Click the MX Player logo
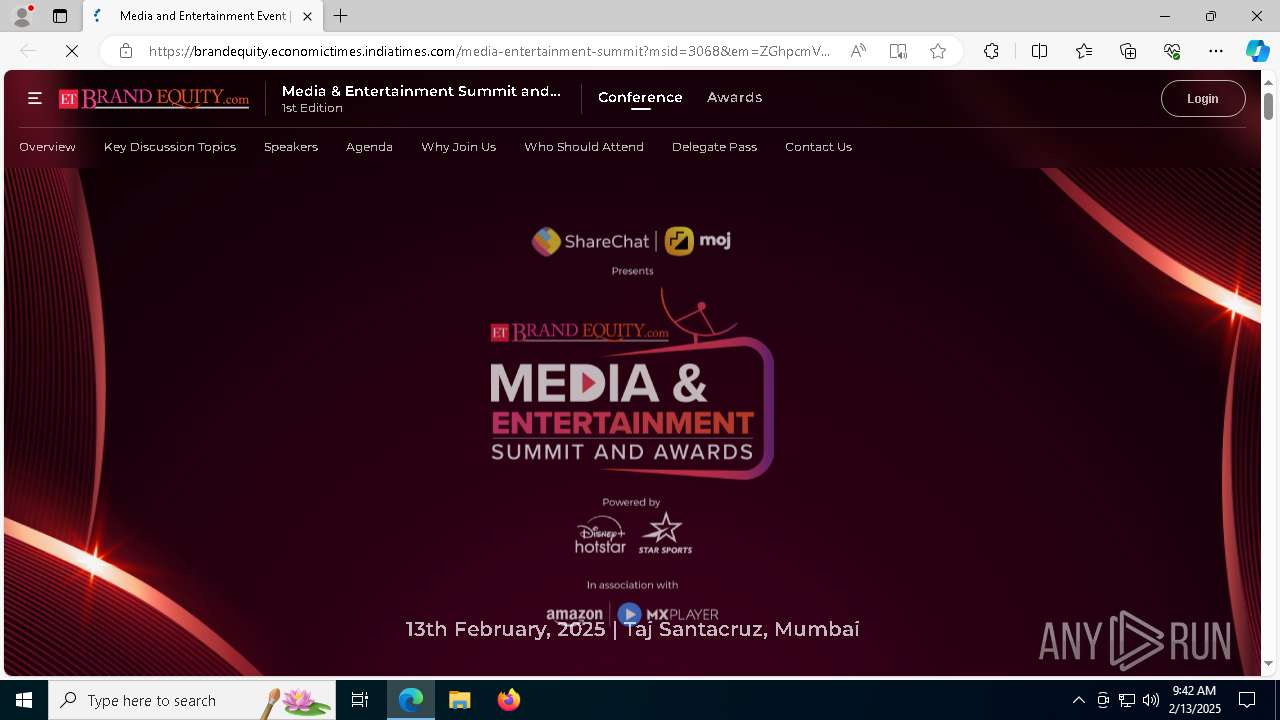The height and width of the screenshot is (720, 1280). pos(668,614)
